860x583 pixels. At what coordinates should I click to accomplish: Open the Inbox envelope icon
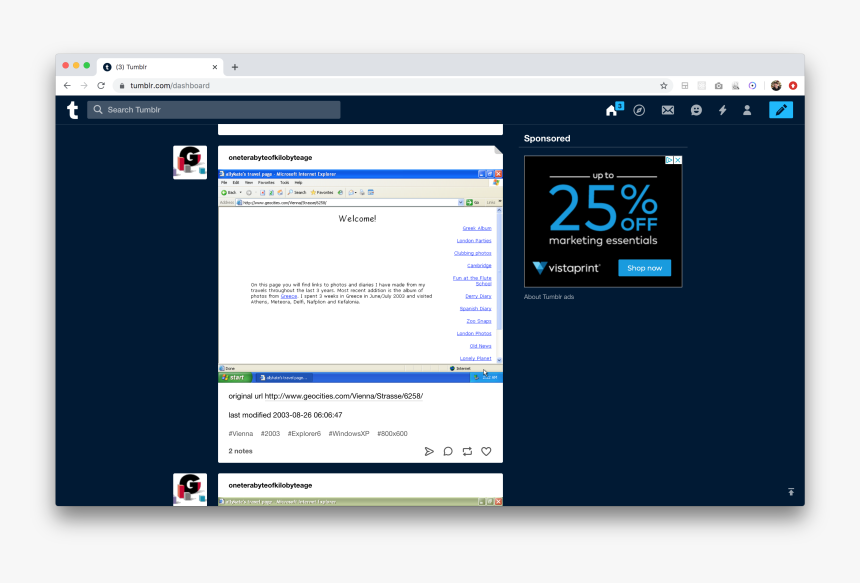tap(668, 110)
